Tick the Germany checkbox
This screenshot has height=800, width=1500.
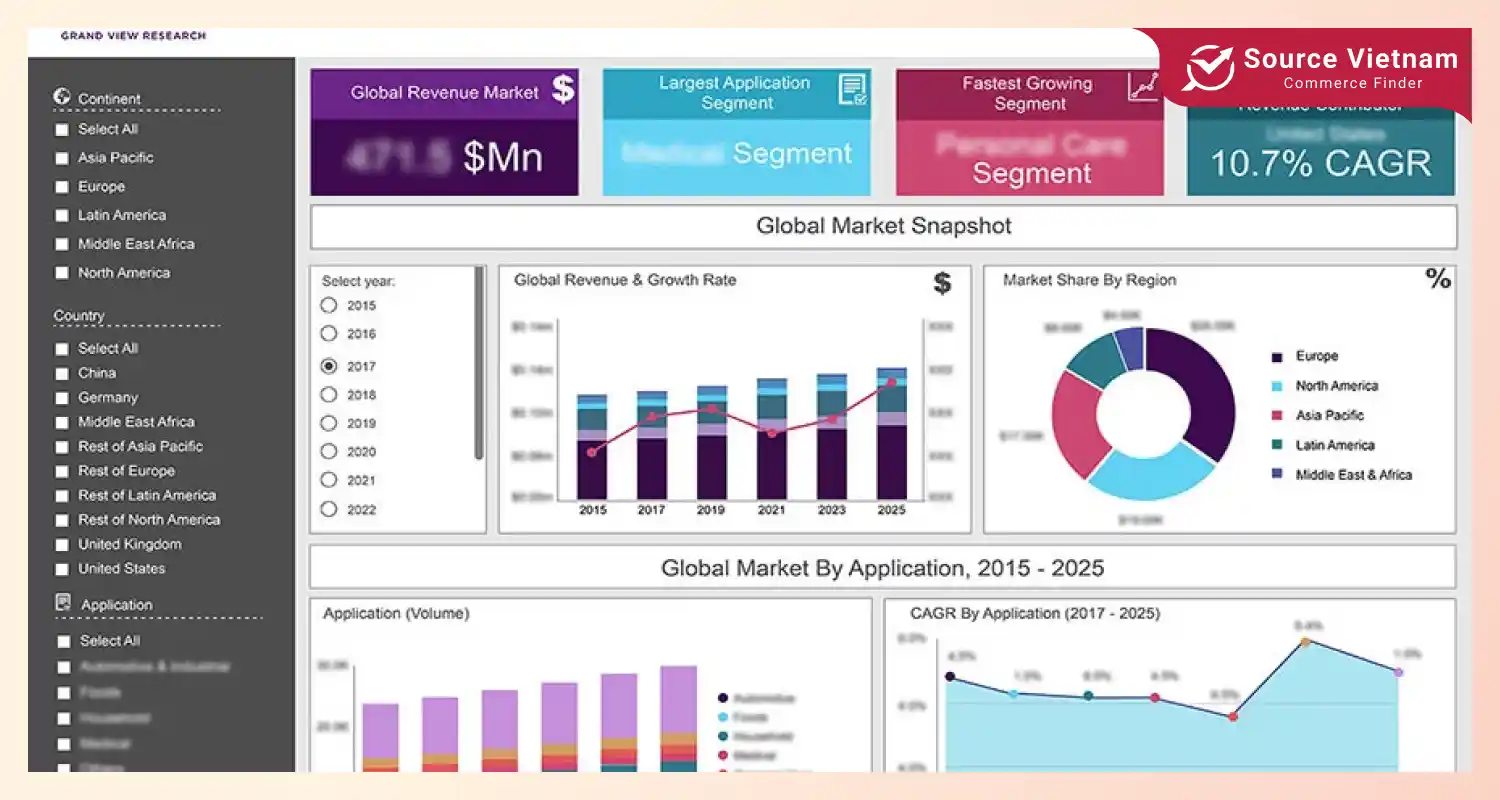(x=62, y=398)
